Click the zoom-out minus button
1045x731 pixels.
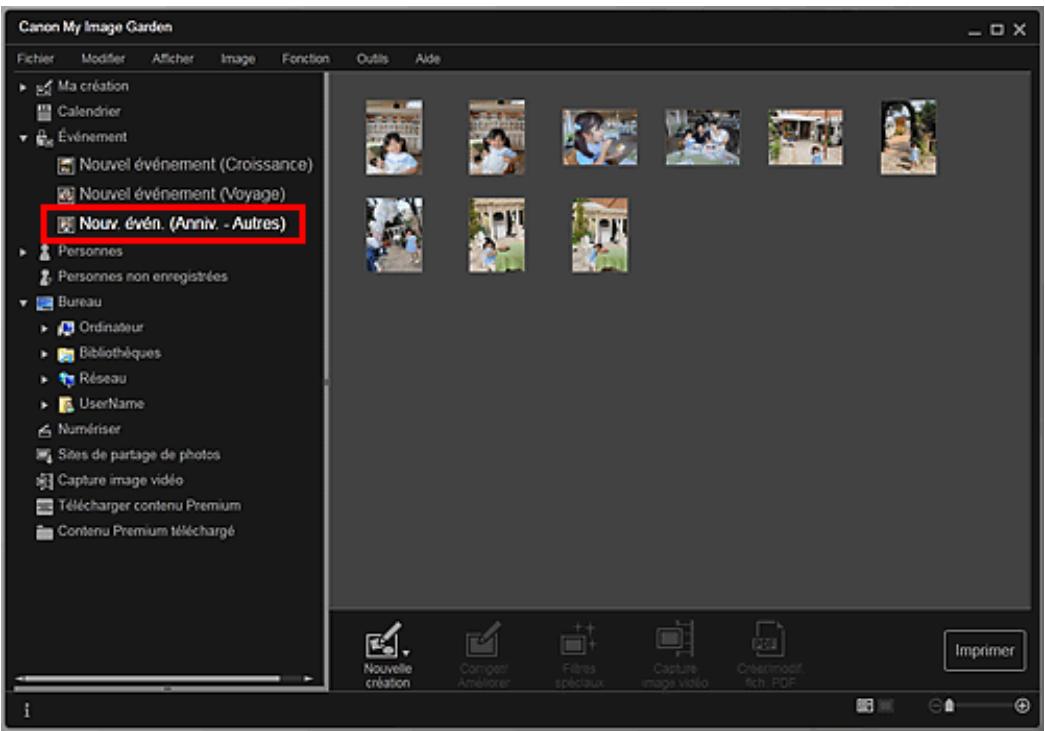pos(935,706)
